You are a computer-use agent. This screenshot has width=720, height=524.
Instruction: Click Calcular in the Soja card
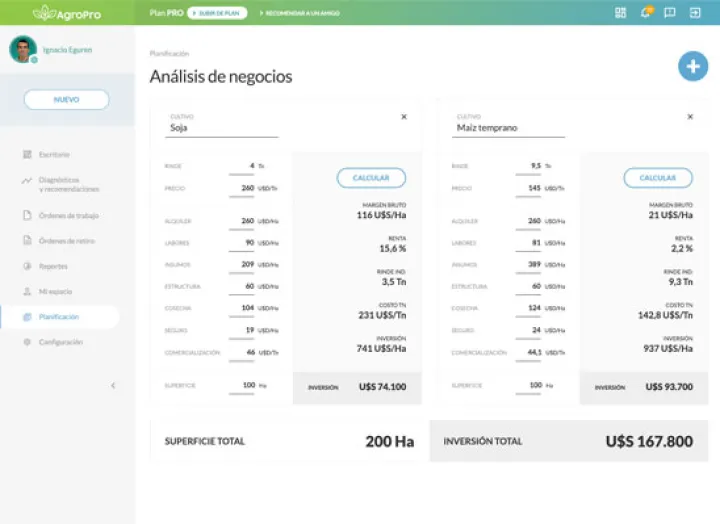(371, 178)
